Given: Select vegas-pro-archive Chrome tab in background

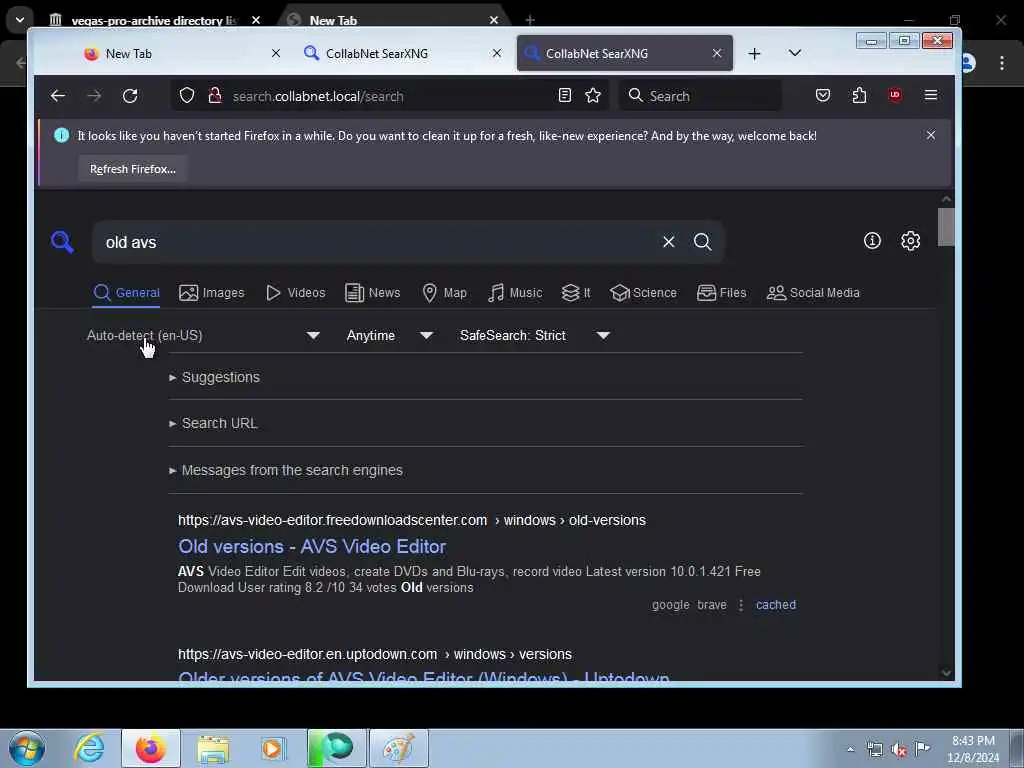Looking at the screenshot, I should click(x=153, y=20).
